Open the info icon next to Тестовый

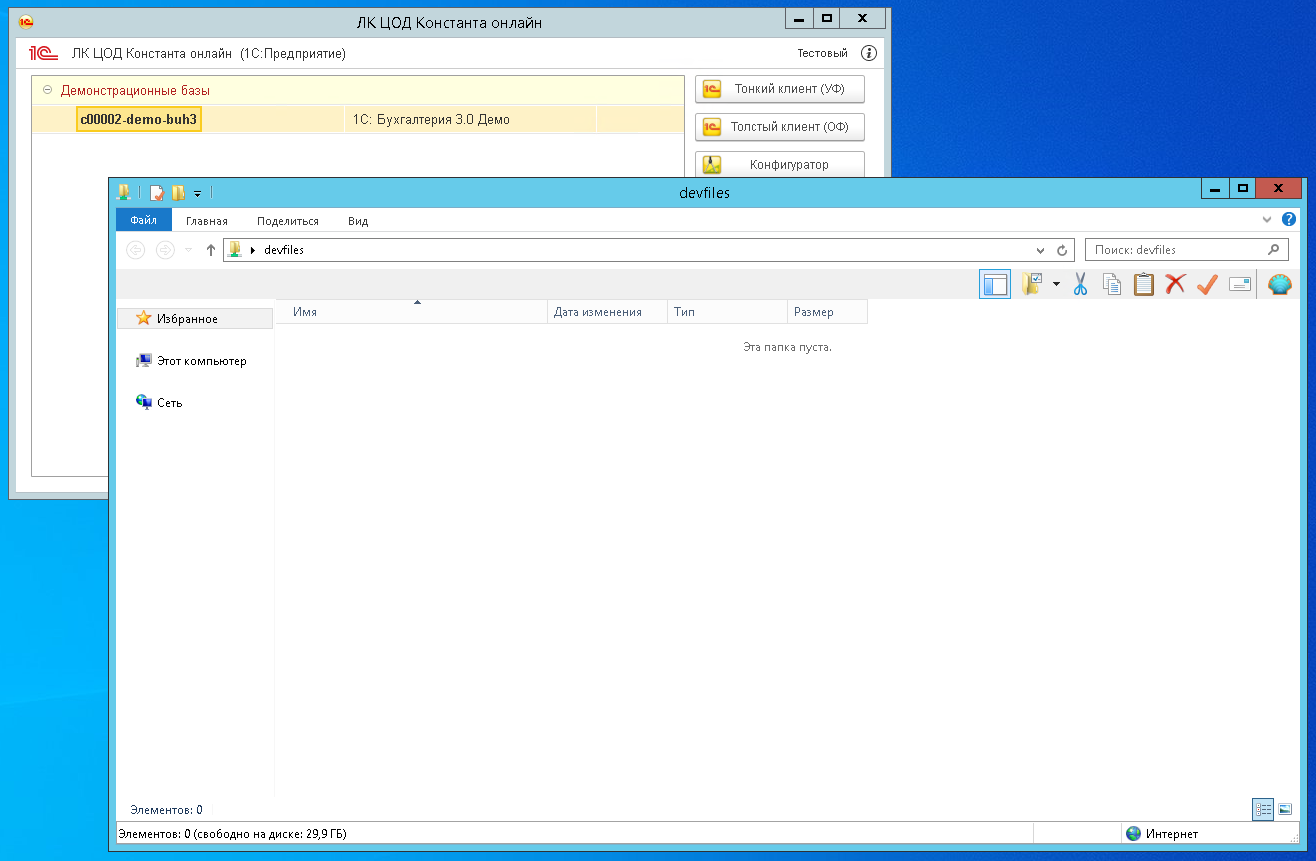[869, 53]
